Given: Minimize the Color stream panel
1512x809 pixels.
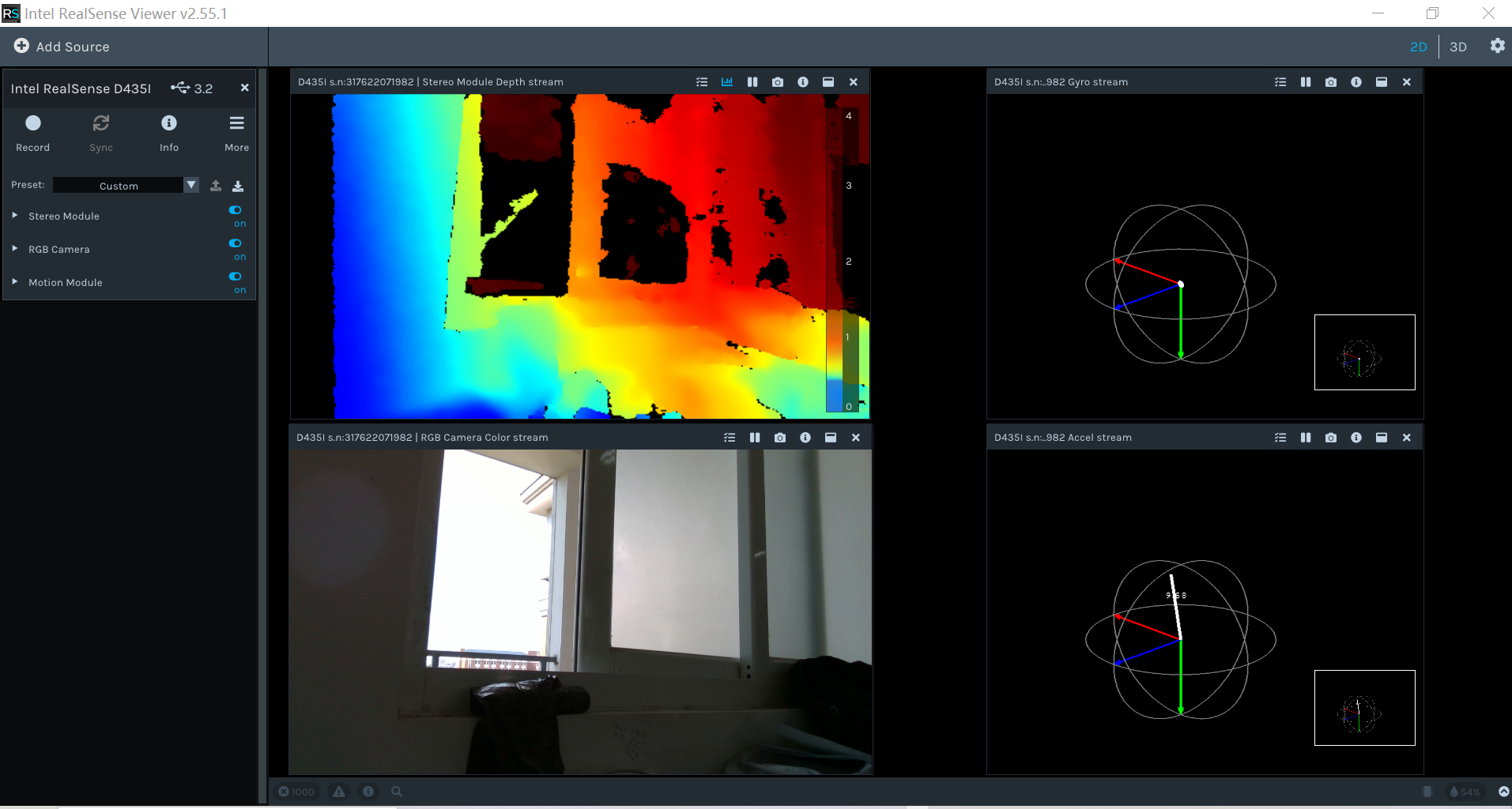Looking at the screenshot, I should [831, 438].
